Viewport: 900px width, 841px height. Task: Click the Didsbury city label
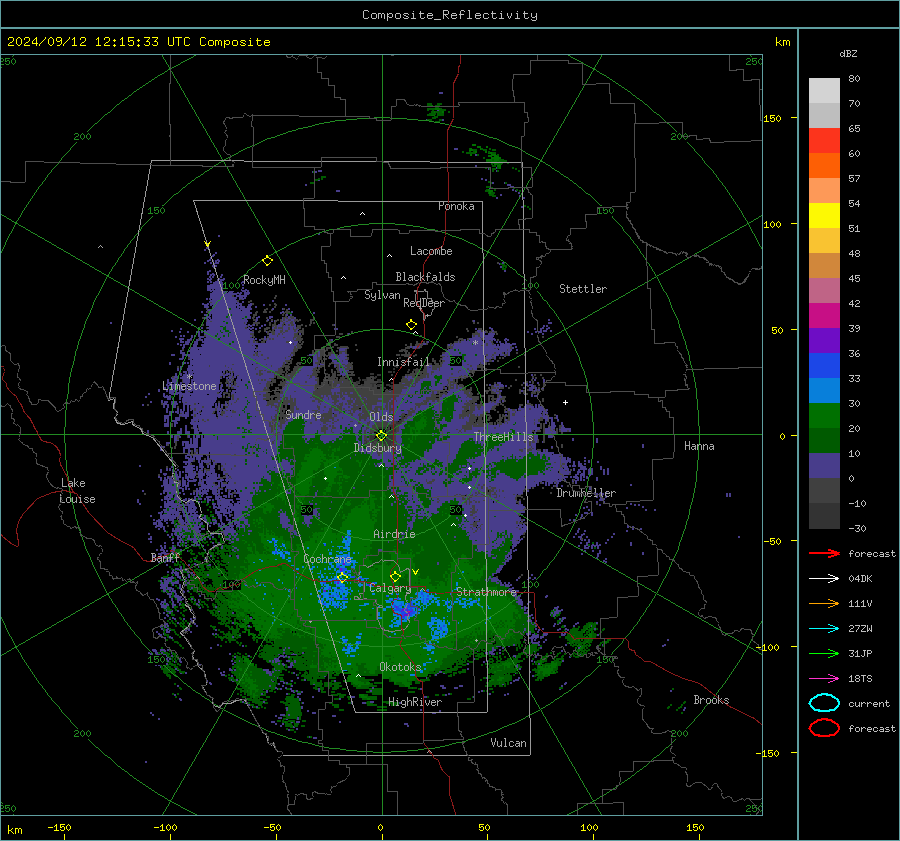(378, 448)
